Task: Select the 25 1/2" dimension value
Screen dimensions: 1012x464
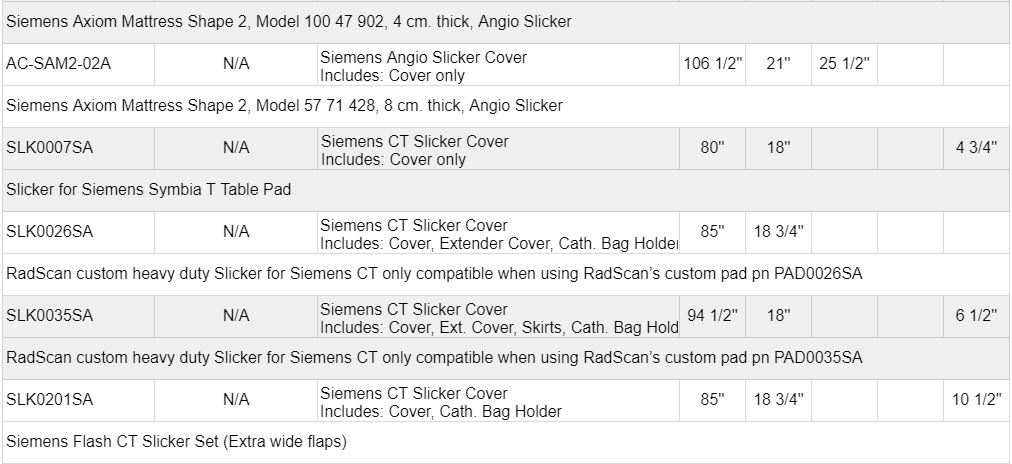Action: point(844,64)
